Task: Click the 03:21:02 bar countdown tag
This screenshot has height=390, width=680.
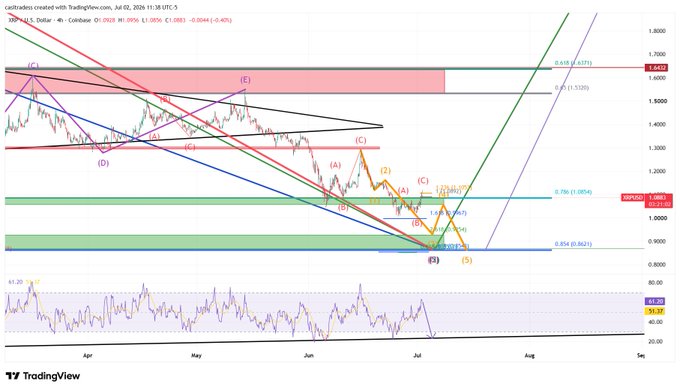Action: pos(659,204)
